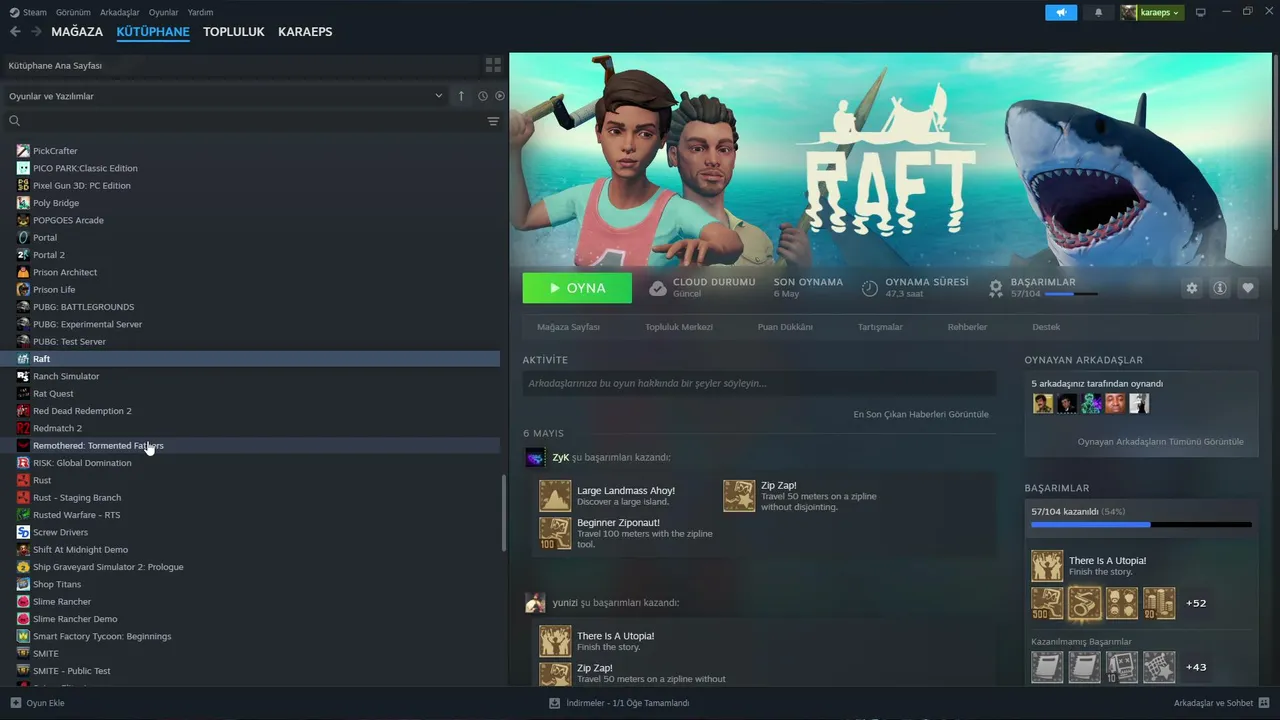This screenshot has height=720, width=1280.
Task: Open Raft's Mağaza Sayfası tab
Action: 568,327
